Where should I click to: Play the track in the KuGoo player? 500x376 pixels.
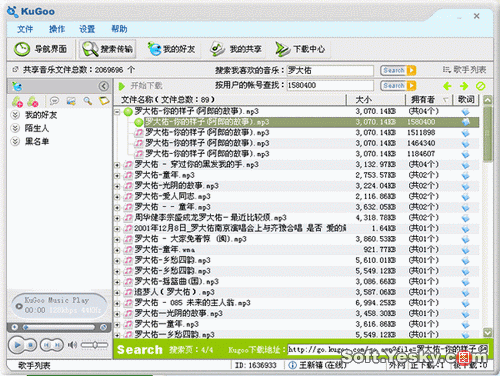(16, 345)
